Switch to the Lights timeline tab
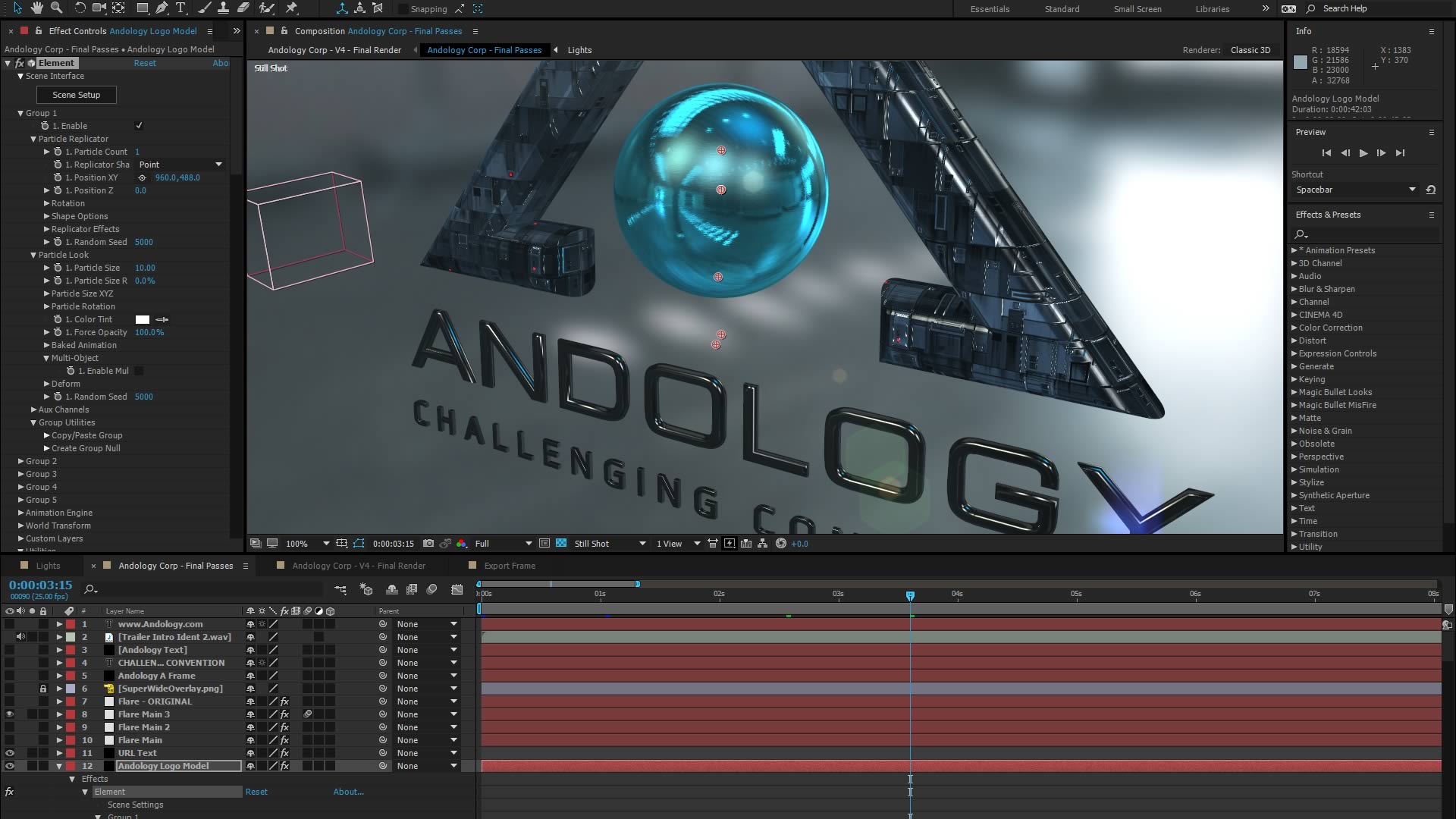Screen dimensions: 1456x819 (48, 566)
